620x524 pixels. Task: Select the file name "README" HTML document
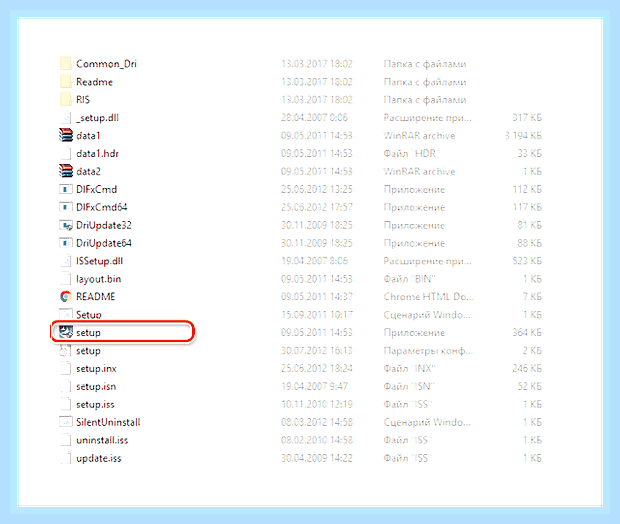click(x=95, y=297)
